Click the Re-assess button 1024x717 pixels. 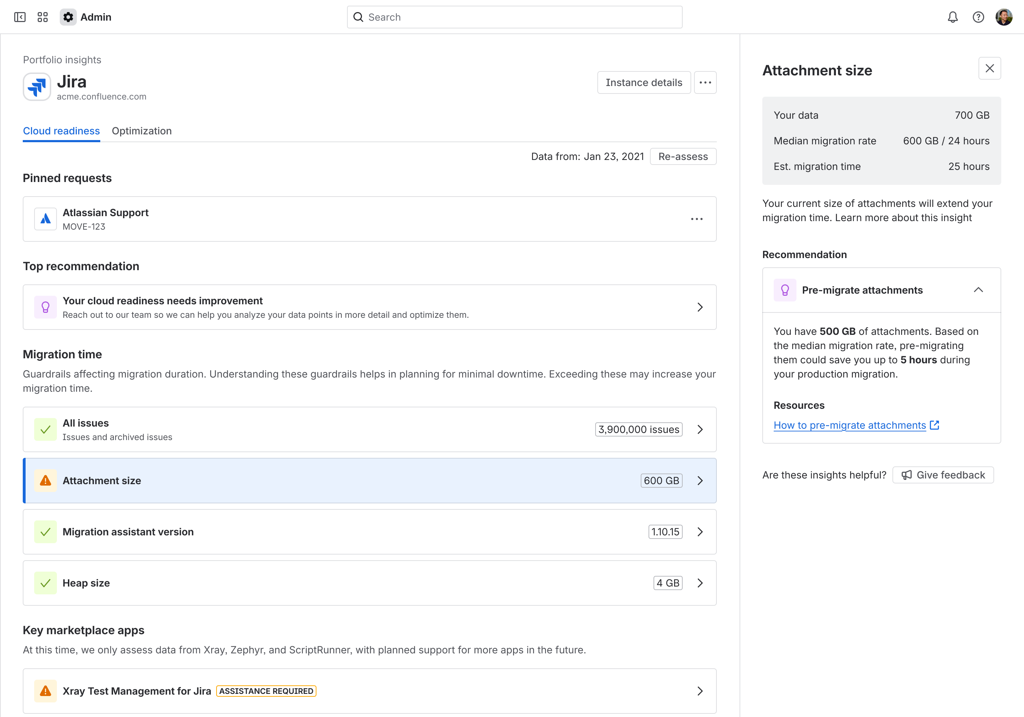tap(683, 156)
